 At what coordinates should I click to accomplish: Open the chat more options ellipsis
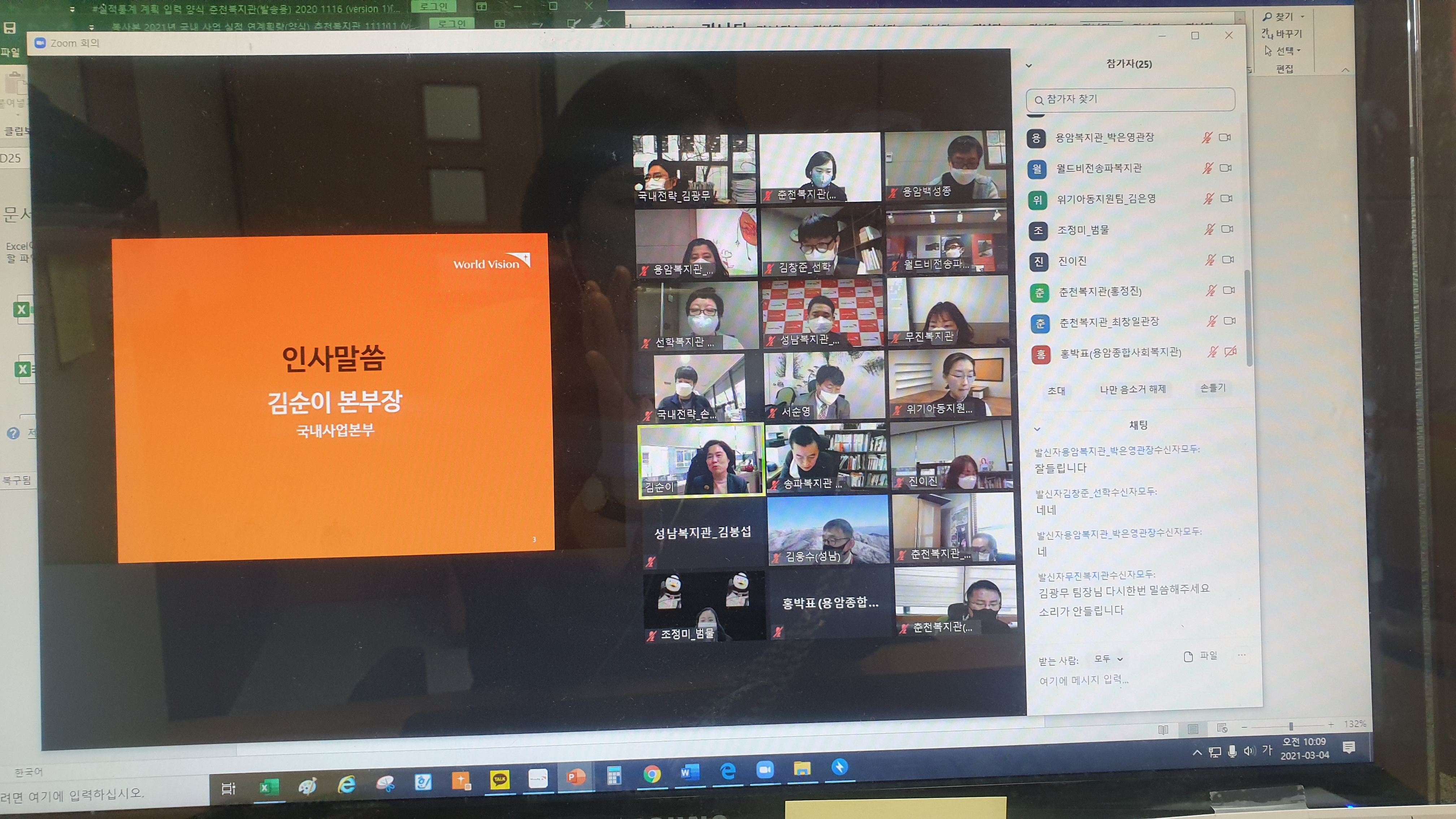(x=1241, y=655)
